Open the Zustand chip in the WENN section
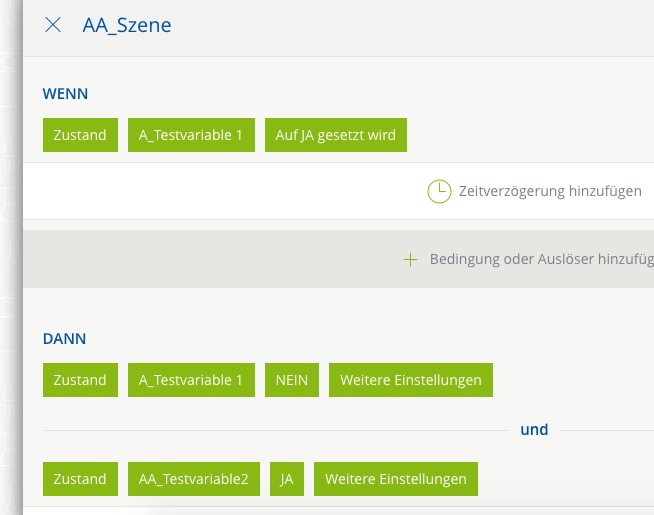 (80, 135)
